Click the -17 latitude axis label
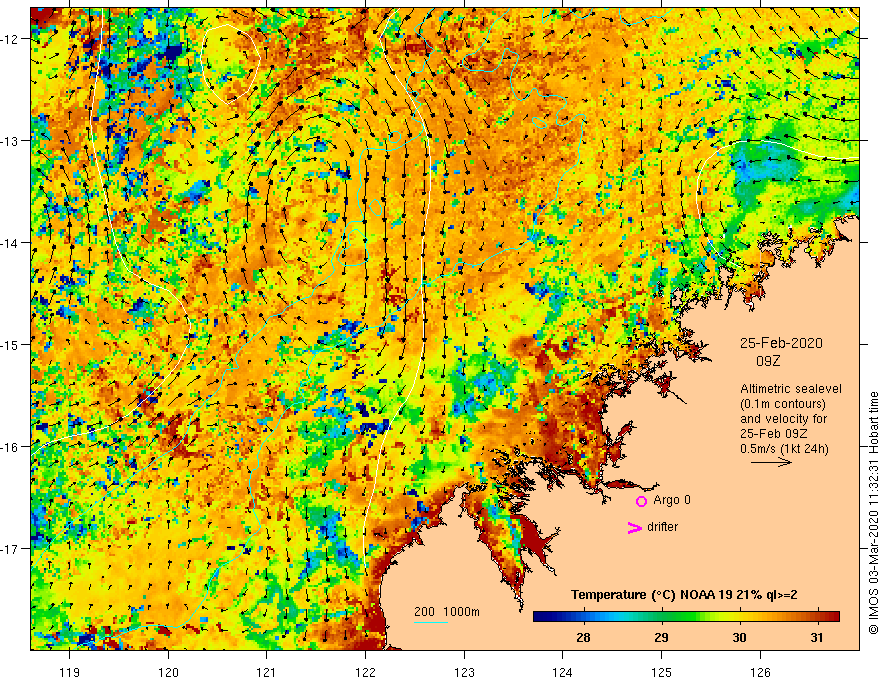Image resolution: width=880 pixels, height=680 pixels. pyautogui.click(x=10, y=548)
